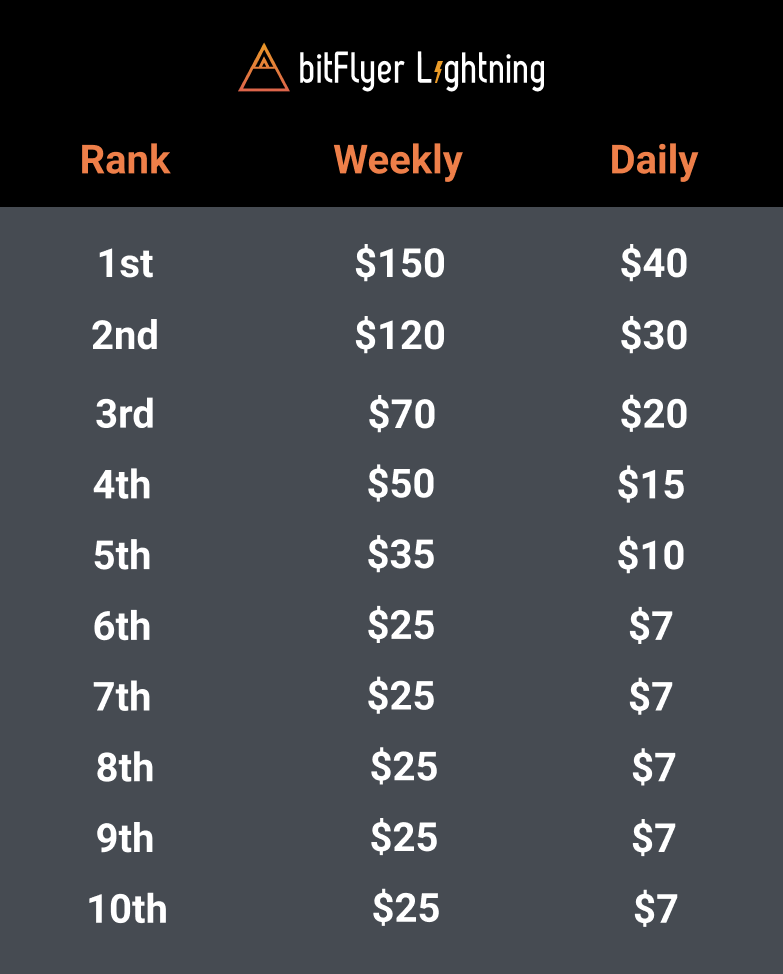This screenshot has width=783, height=974.
Task: Click the $10 daily prize
Action: coord(651,554)
